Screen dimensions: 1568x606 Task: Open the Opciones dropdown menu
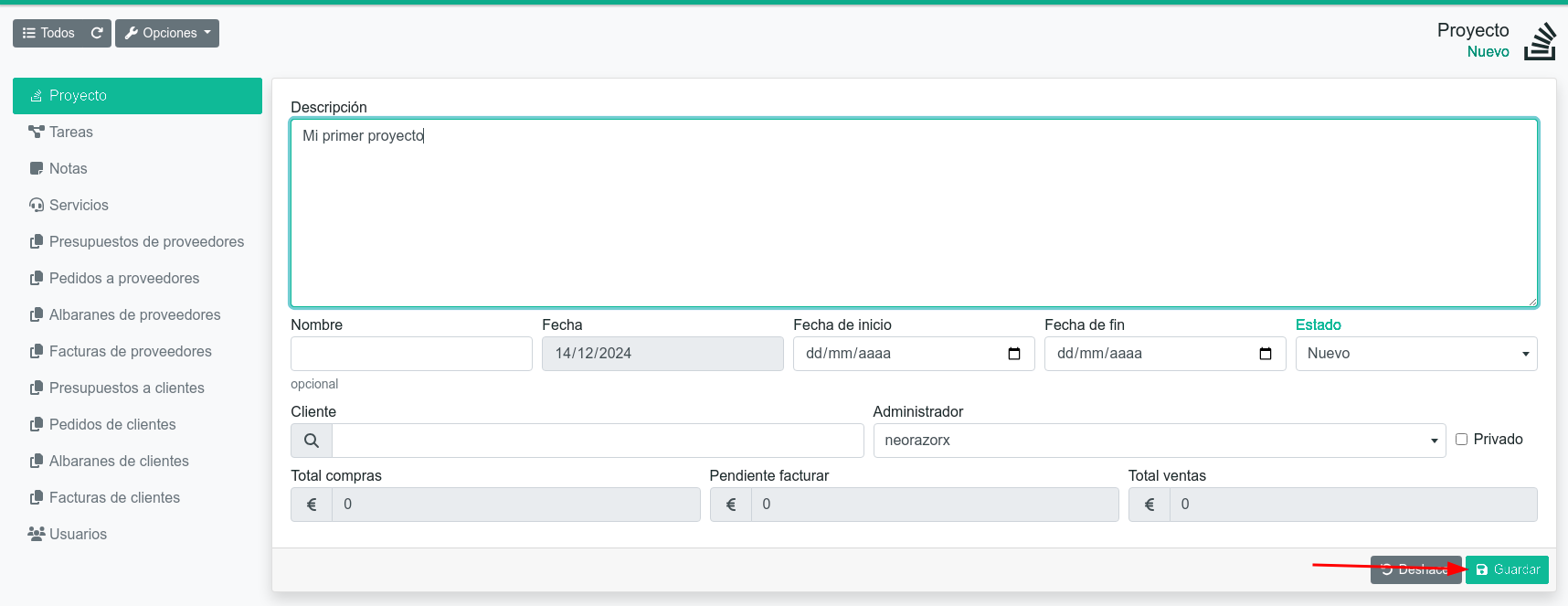coord(167,33)
